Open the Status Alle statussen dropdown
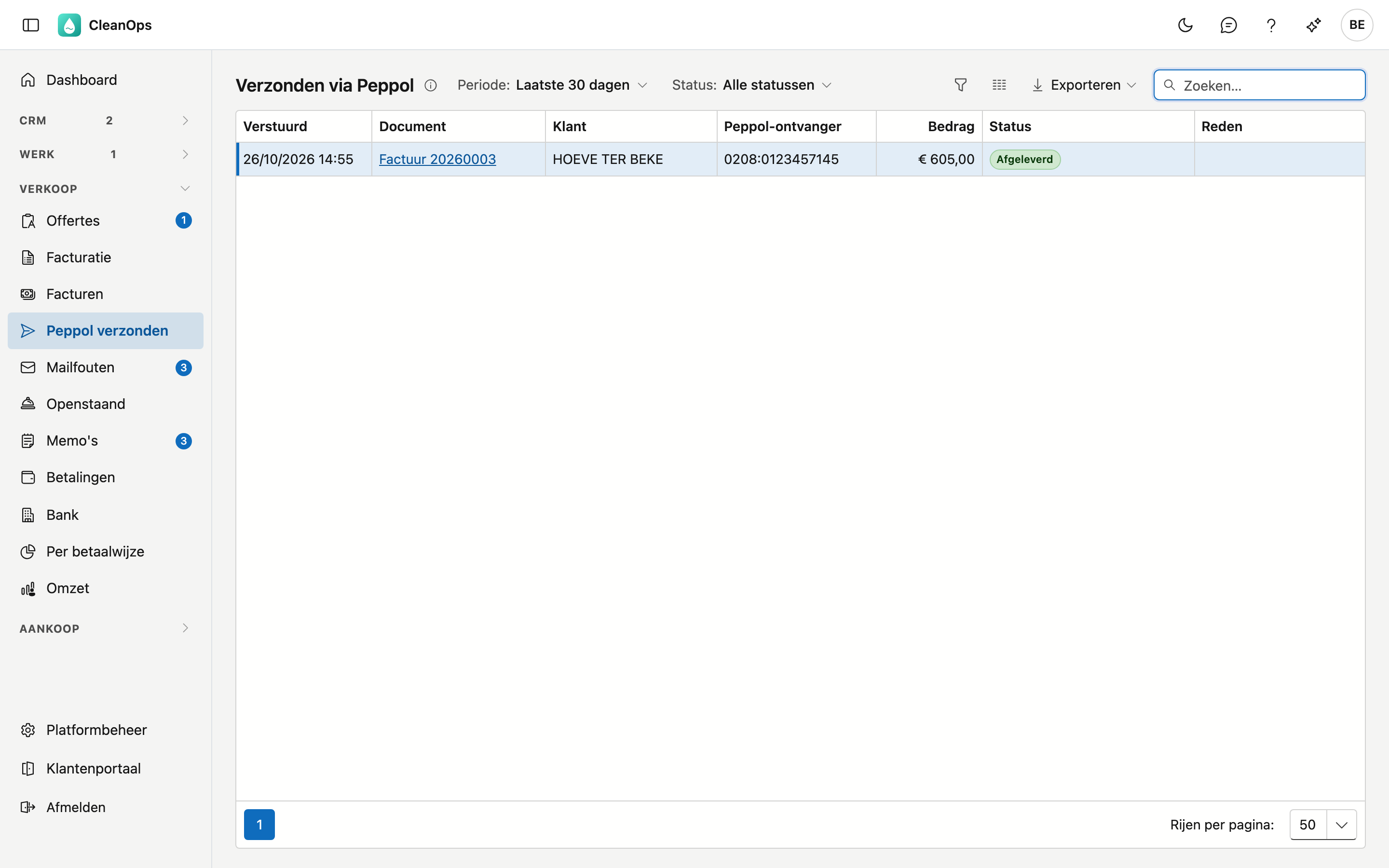1389x868 pixels. (752, 85)
